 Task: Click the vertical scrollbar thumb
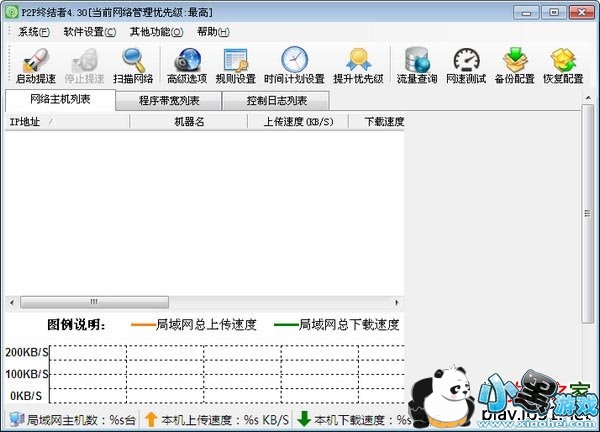pos(587,214)
